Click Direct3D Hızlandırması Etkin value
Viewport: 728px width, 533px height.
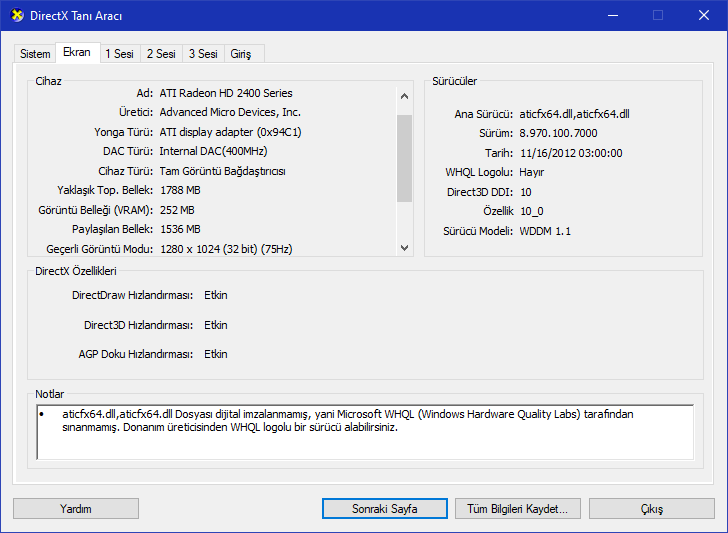[x=216, y=325]
